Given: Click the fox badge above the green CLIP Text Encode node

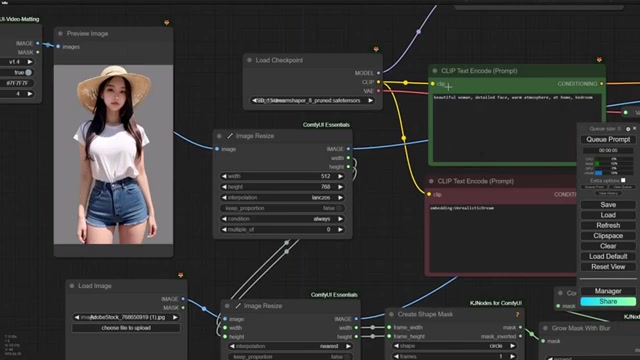Looking at the screenshot, I should coord(599,60).
